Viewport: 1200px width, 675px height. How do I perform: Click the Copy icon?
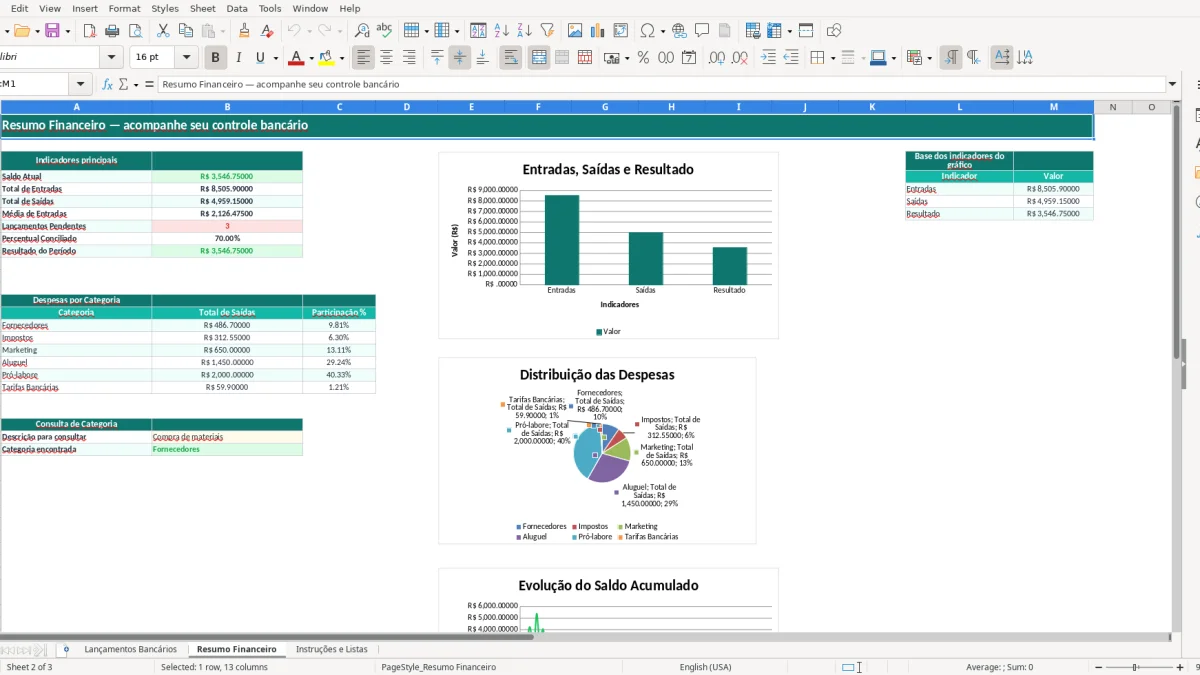point(185,31)
